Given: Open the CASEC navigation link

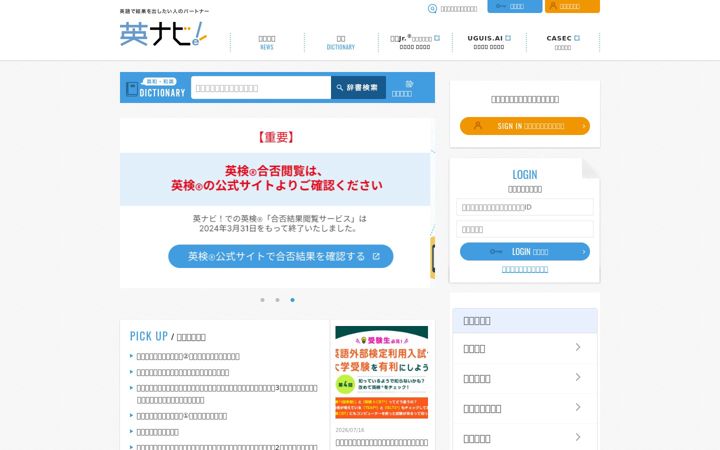Looking at the screenshot, I should [x=562, y=42].
